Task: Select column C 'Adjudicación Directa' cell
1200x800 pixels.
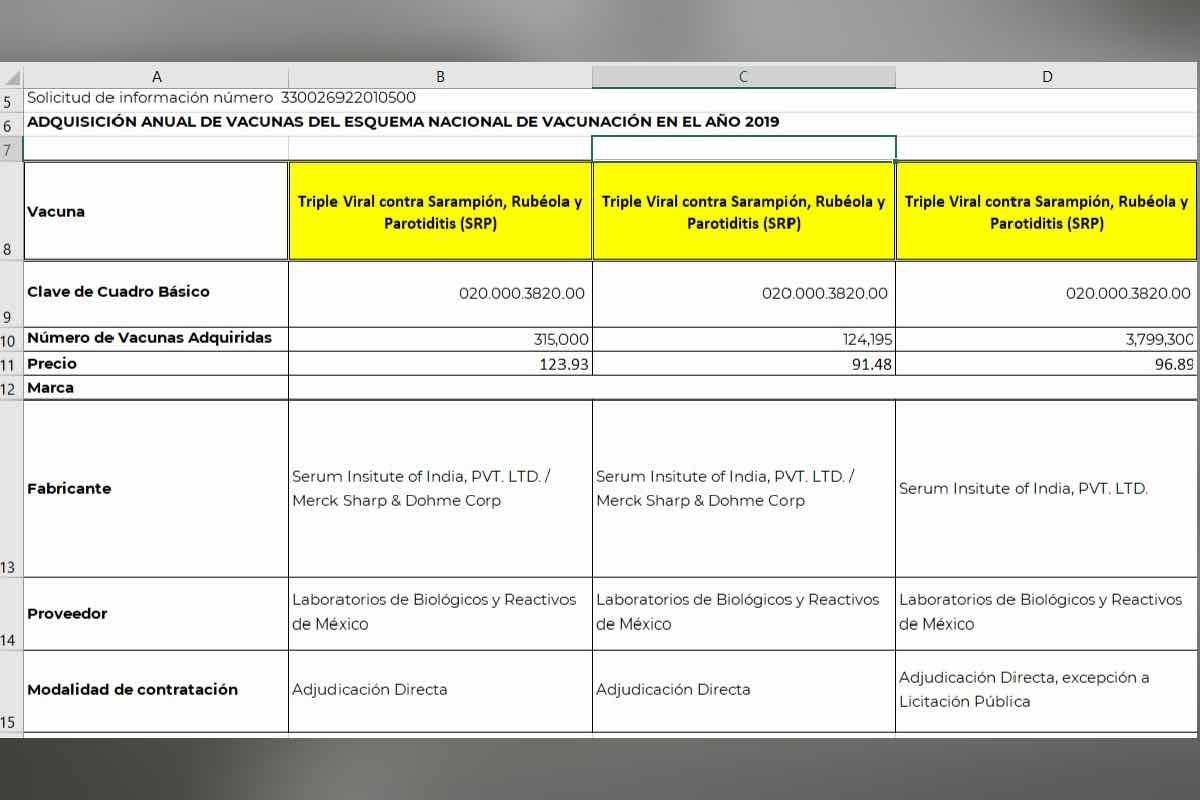Action: (743, 690)
